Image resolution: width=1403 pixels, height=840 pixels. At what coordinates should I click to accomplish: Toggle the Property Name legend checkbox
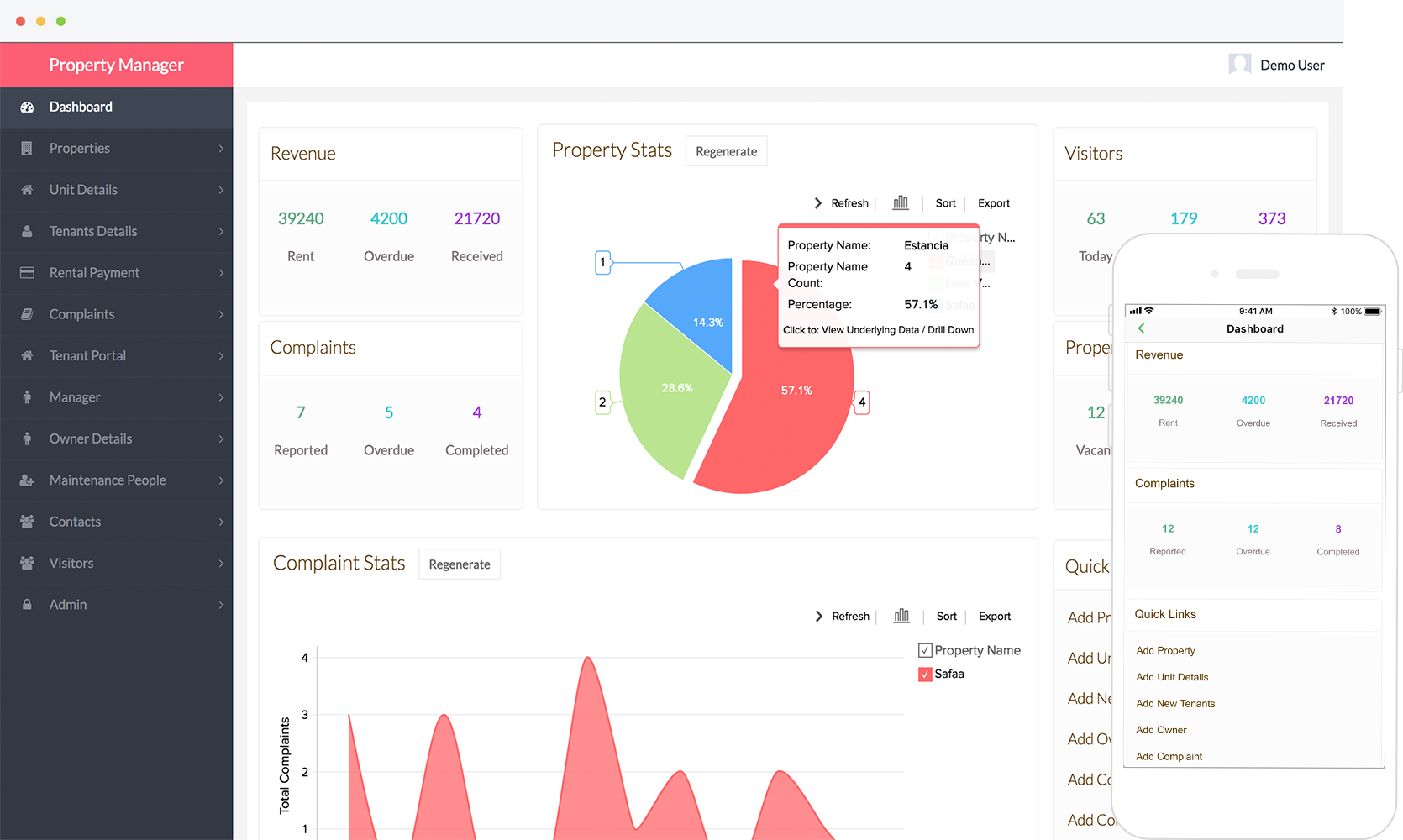pos(925,650)
